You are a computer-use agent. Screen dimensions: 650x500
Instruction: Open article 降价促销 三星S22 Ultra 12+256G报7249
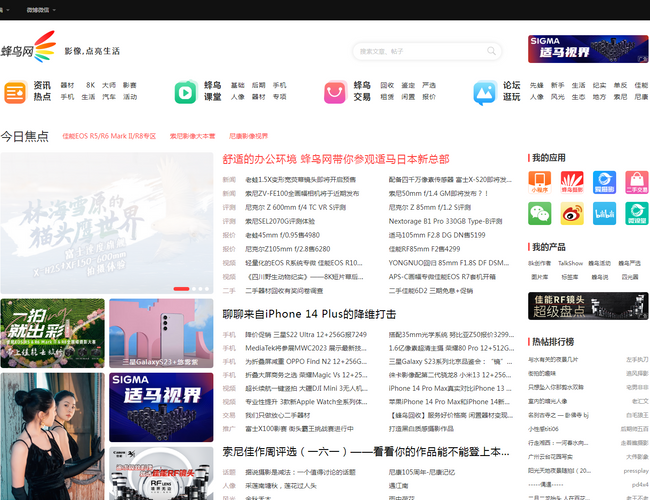click(x=306, y=335)
